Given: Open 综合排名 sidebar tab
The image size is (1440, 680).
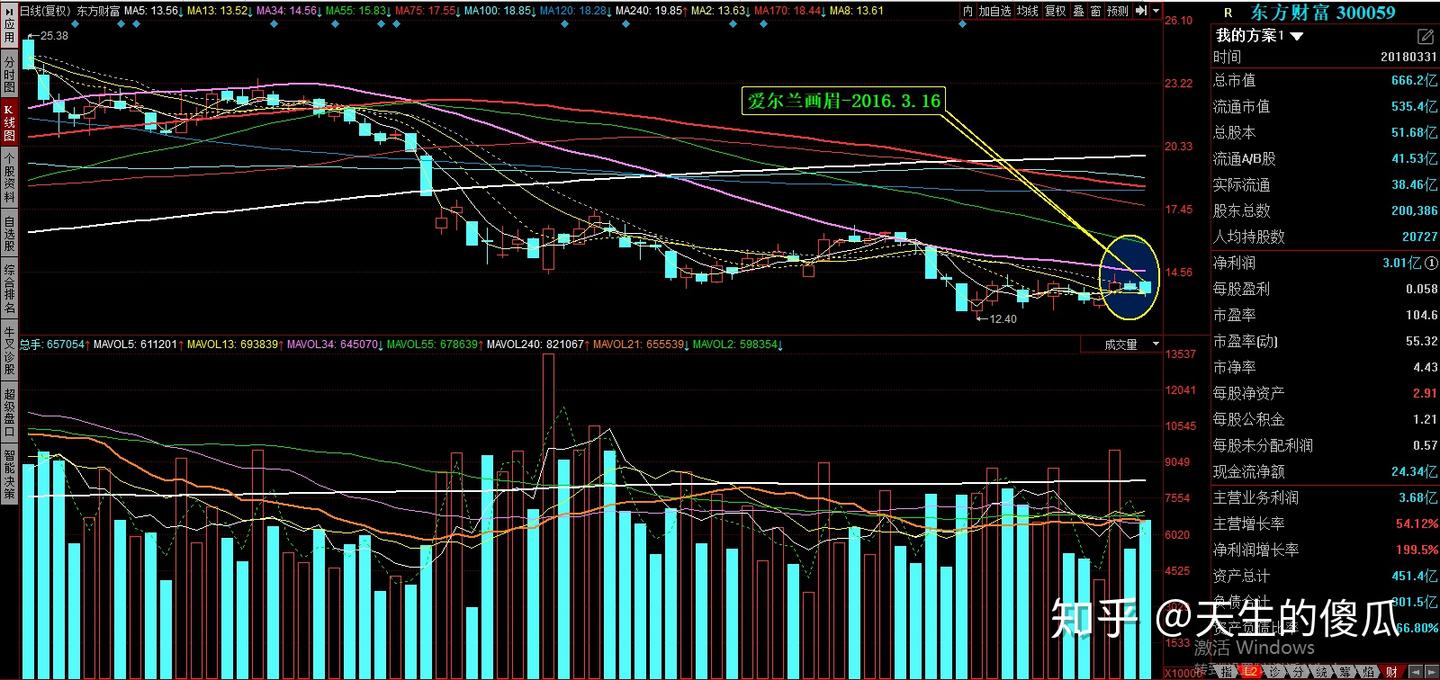Looking at the screenshot, I should click(9, 288).
